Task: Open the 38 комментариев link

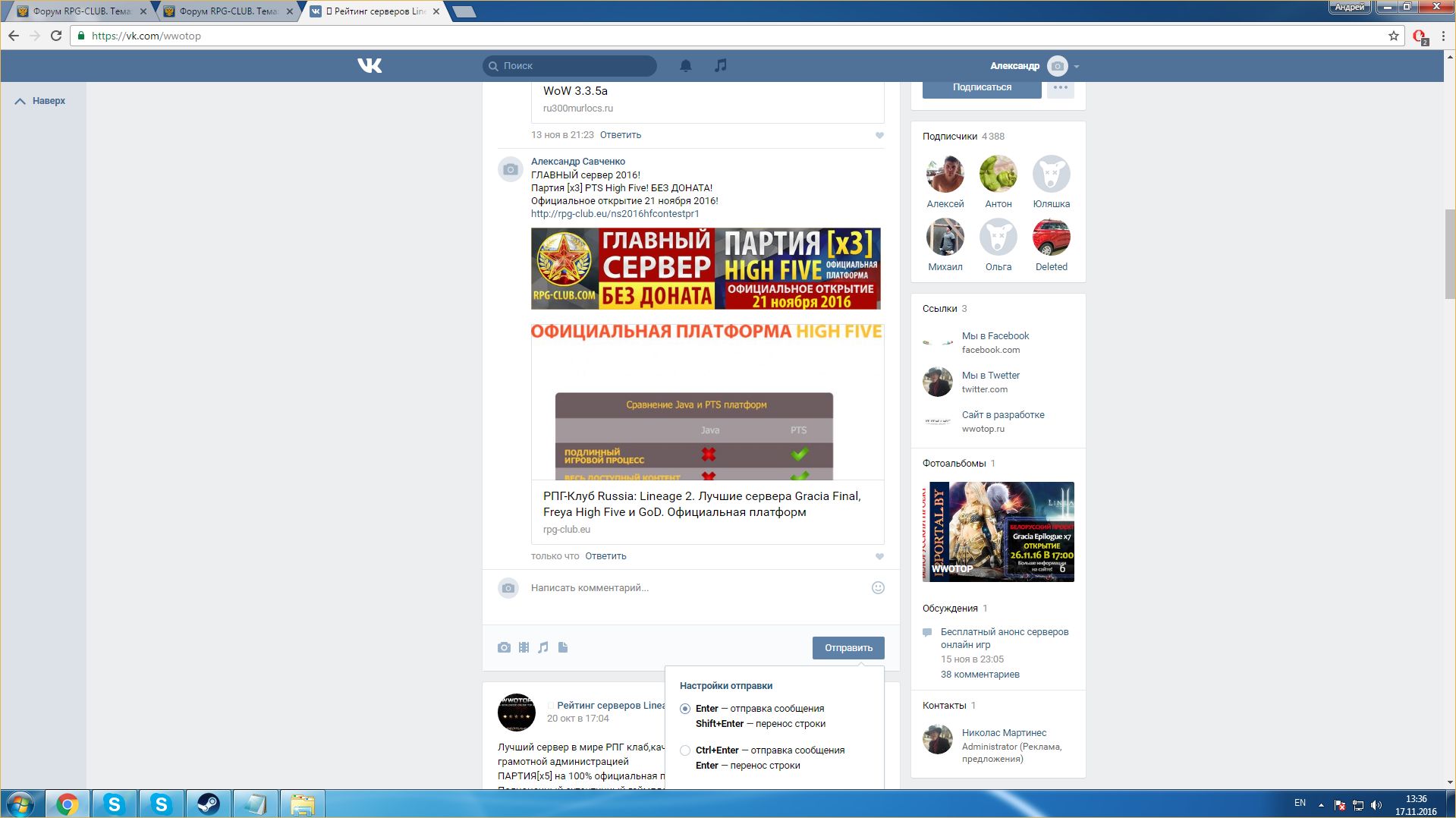Action: (x=980, y=675)
